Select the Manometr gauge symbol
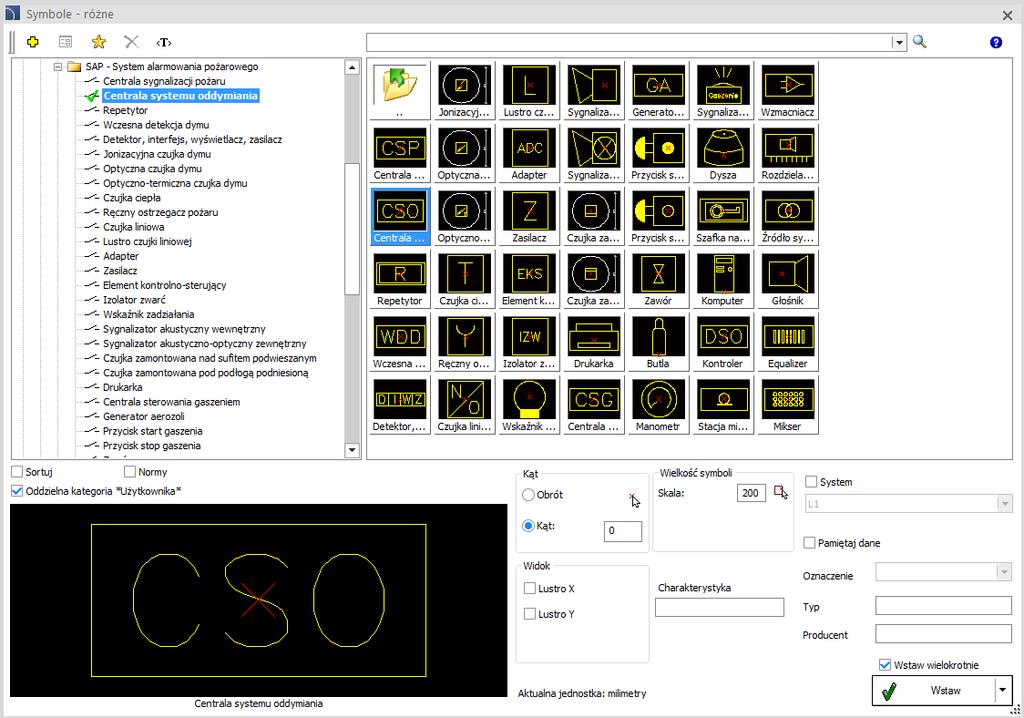Viewport: 1024px width, 718px height. pos(658,405)
